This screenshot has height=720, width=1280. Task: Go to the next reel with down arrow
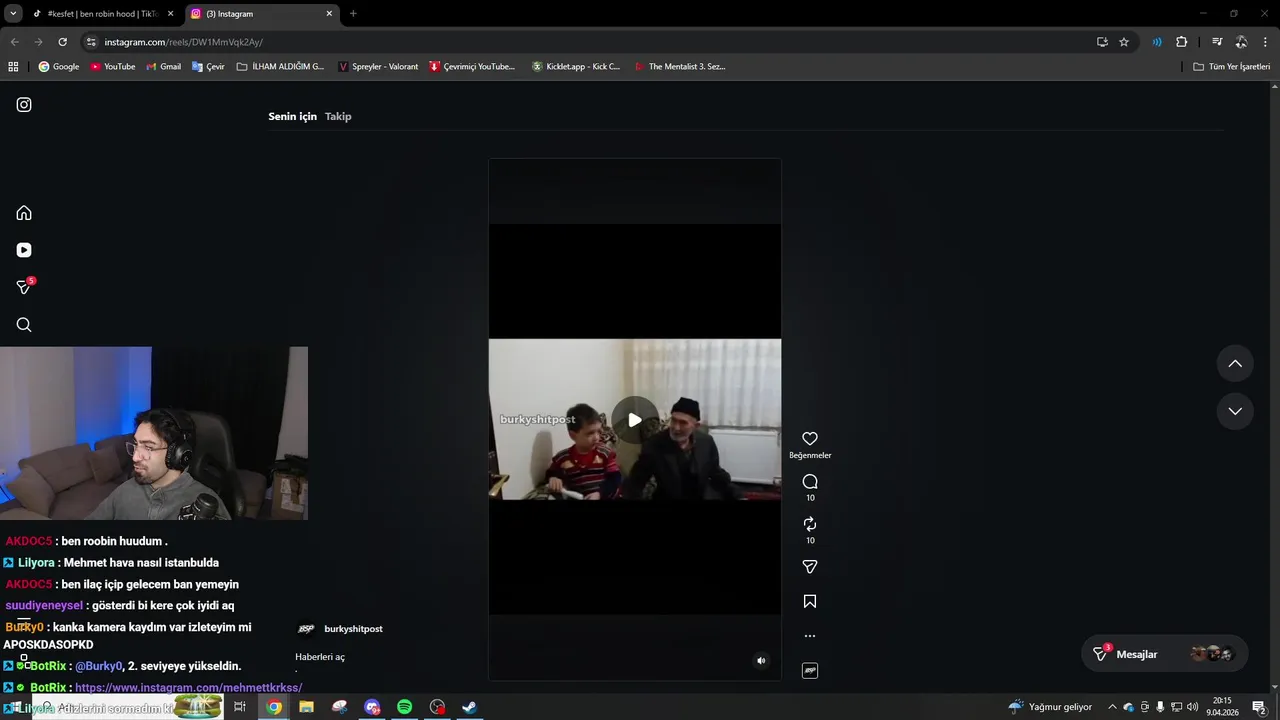point(1235,411)
